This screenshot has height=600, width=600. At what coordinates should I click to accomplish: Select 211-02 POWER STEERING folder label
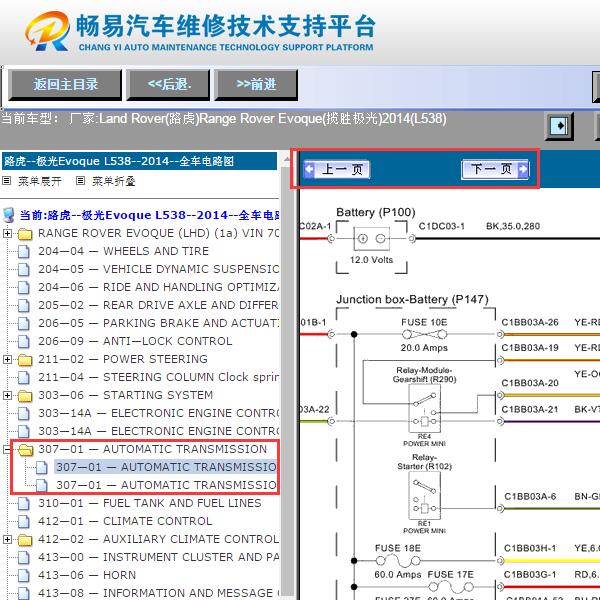tap(123, 359)
